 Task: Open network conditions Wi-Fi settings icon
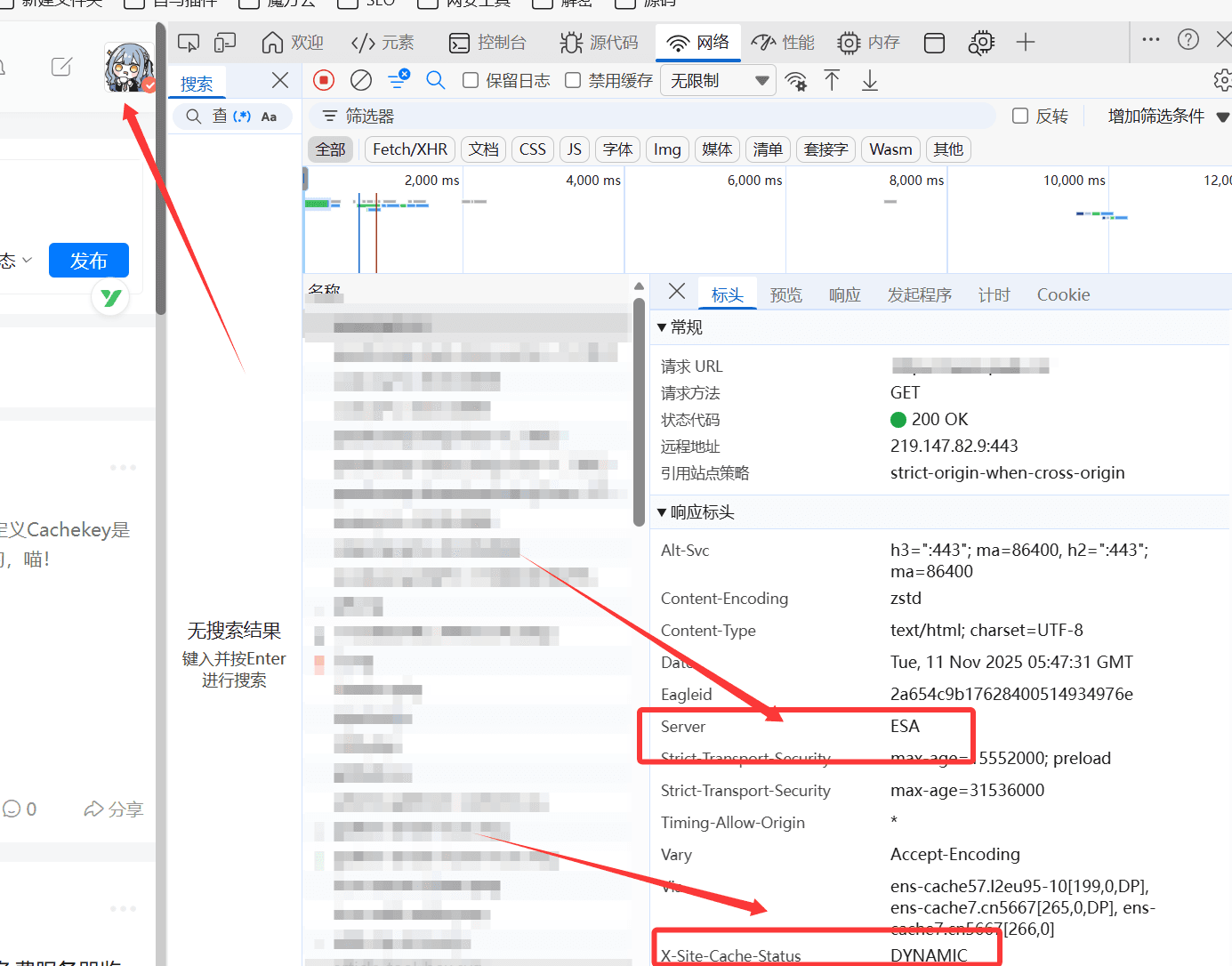click(x=796, y=82)
